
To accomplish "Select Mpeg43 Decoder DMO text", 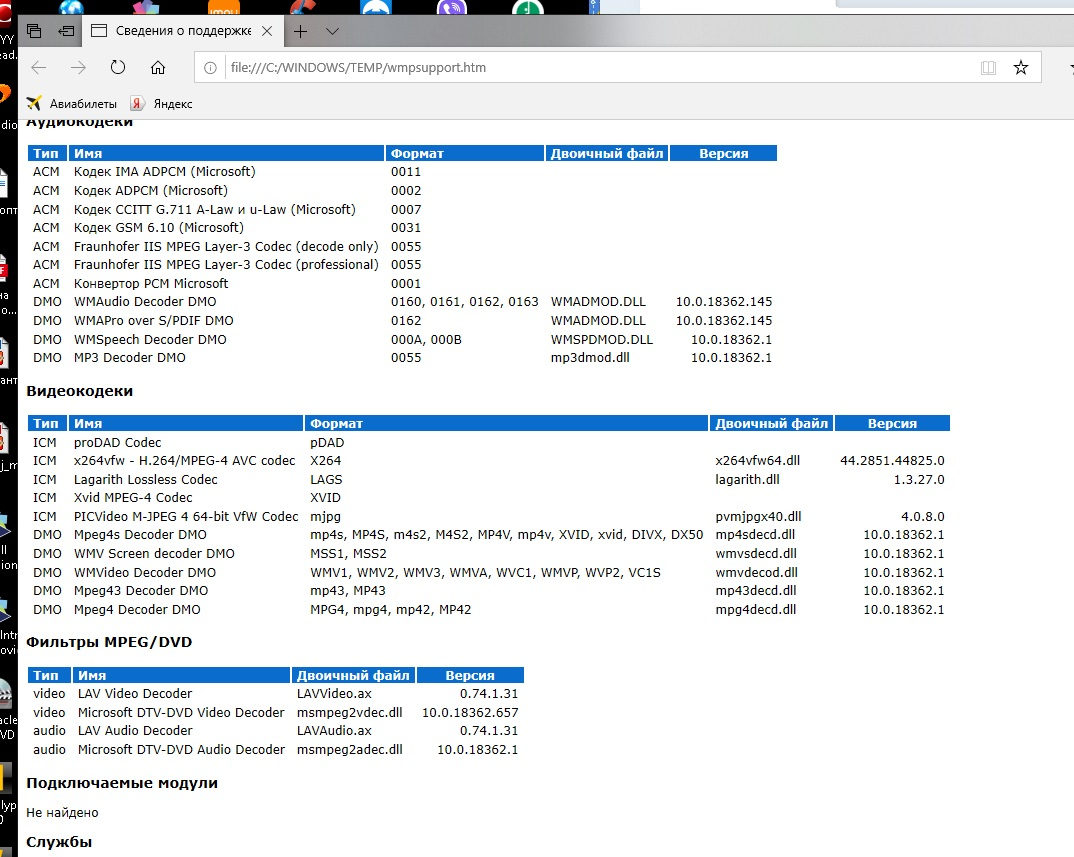I will (140, 591).
